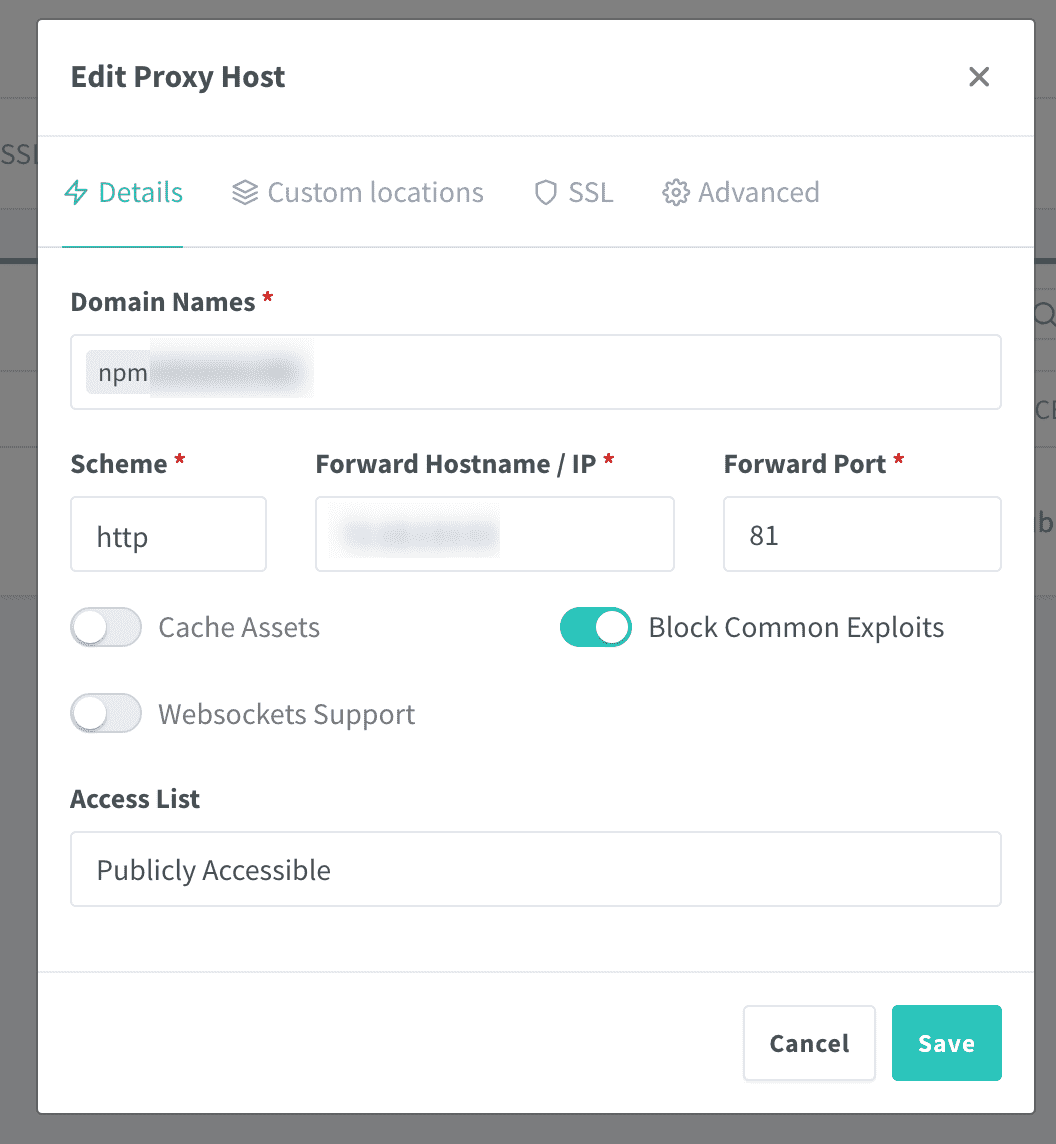Image resolution: width=1056 pixels, height=1144 pixels.
Task: Click into the Forward Port field
Action: point(862,534)
